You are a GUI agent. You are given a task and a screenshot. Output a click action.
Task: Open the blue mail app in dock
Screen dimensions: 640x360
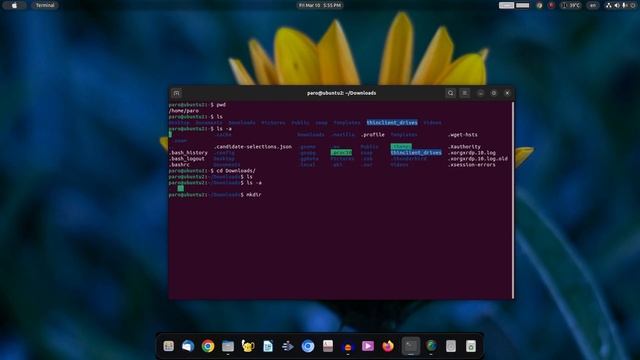point(188,346)
